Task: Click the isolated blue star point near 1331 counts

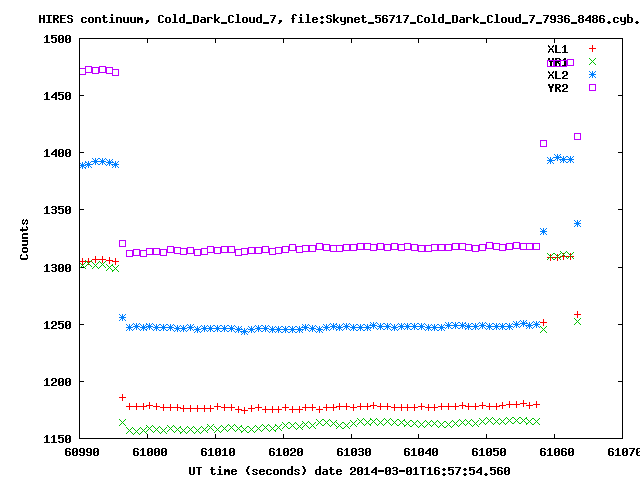Action: coord(543,231)
